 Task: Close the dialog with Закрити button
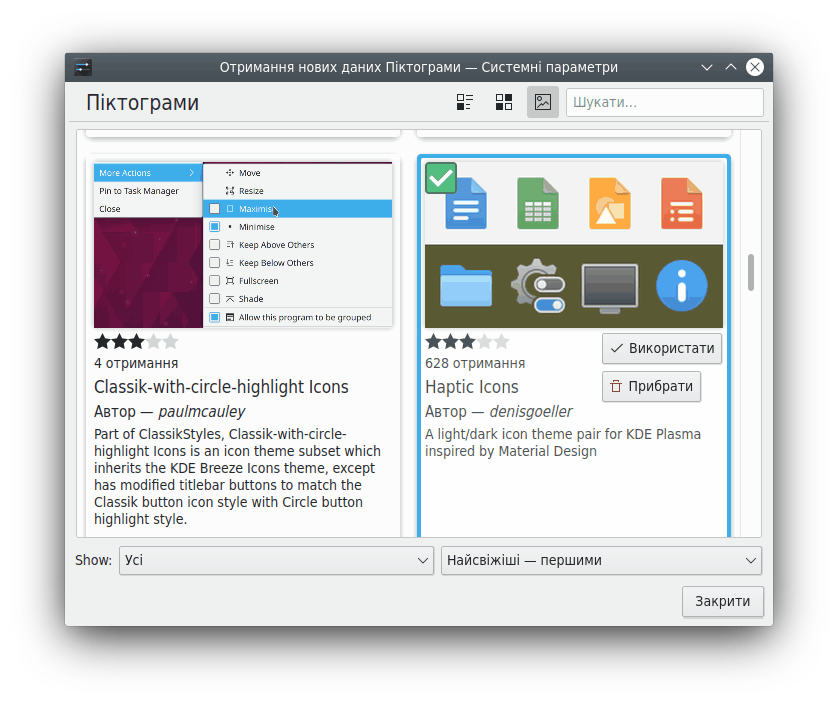pos(722,602)
